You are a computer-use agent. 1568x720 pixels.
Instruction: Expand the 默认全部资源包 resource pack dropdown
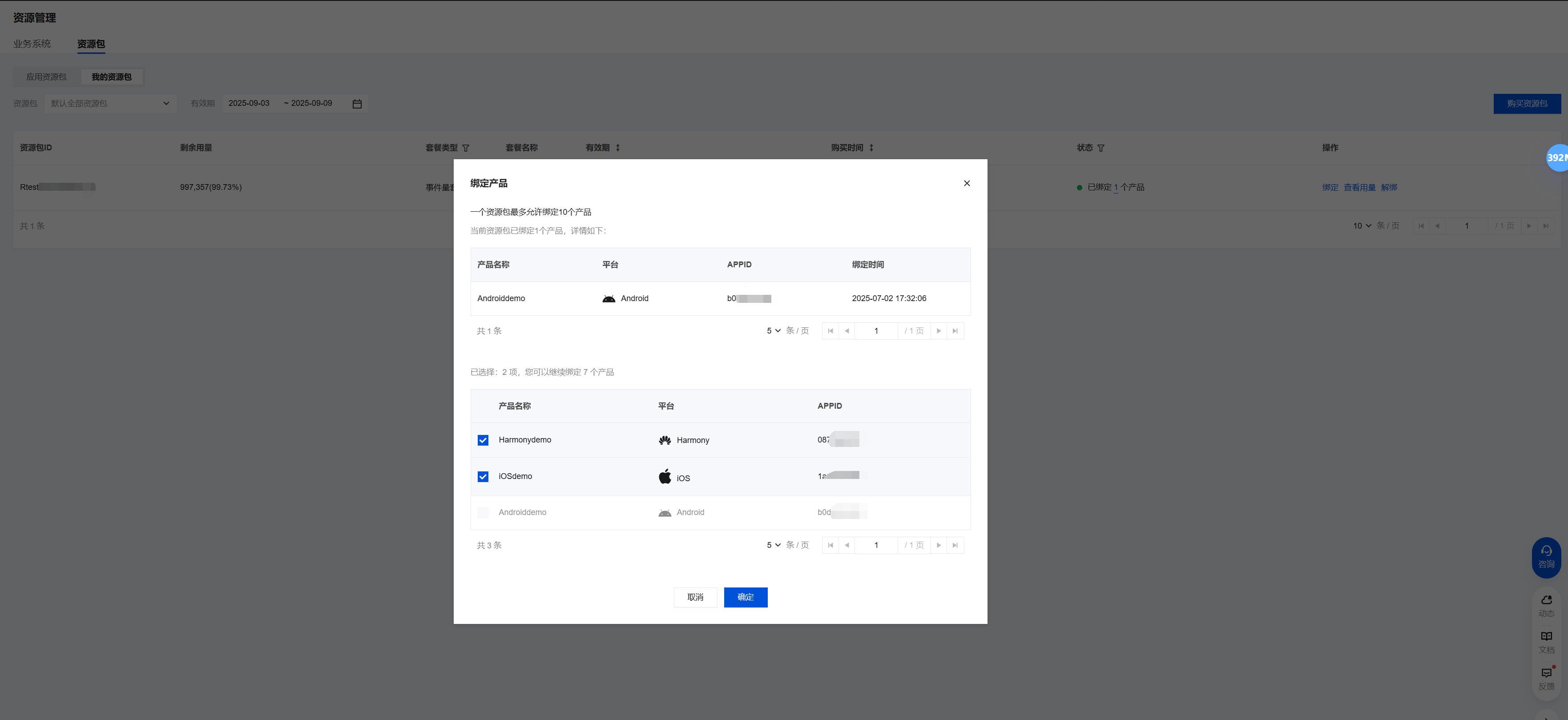tap(110, 104)
